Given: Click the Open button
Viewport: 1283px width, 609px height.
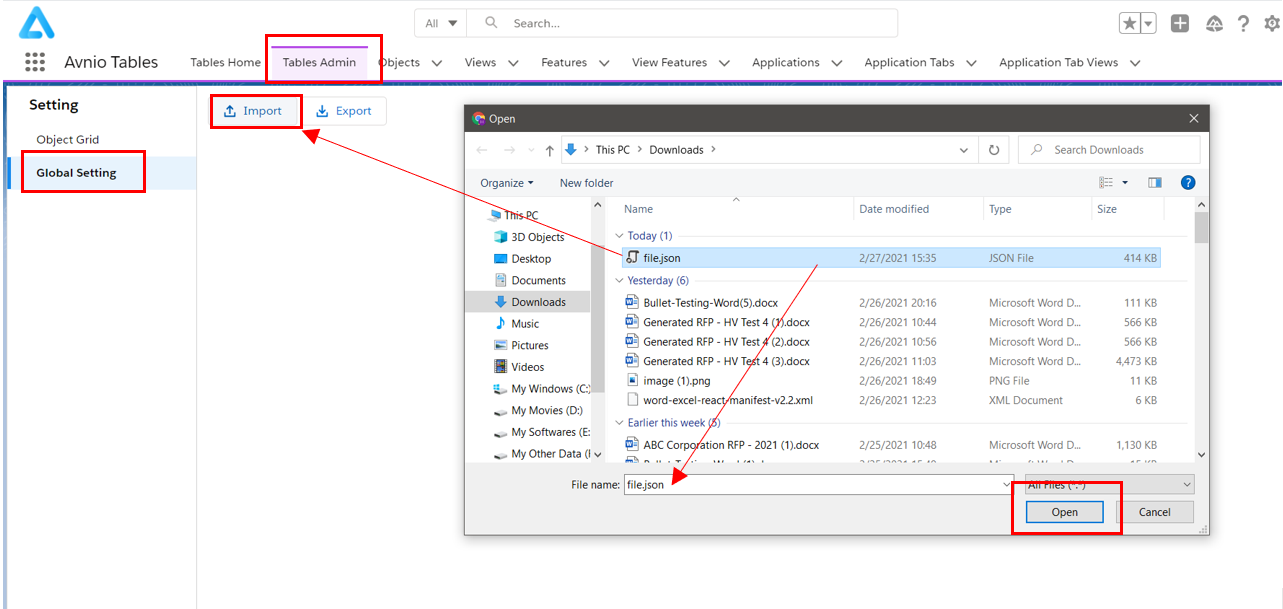Looking at the screenshot, I should pyautogui.click(x=1064, y=512).
